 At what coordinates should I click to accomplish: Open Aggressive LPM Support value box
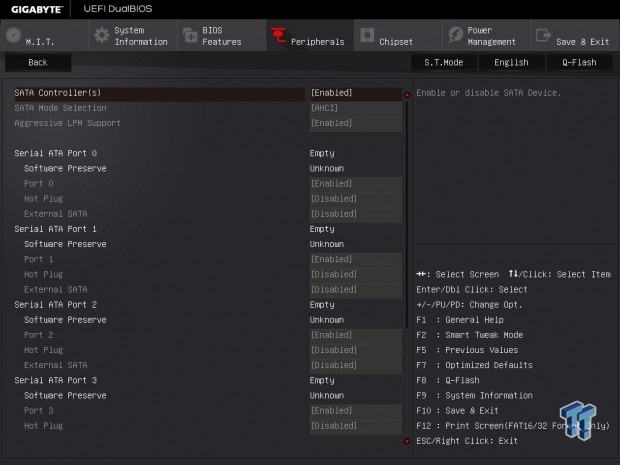click(356, 123)
